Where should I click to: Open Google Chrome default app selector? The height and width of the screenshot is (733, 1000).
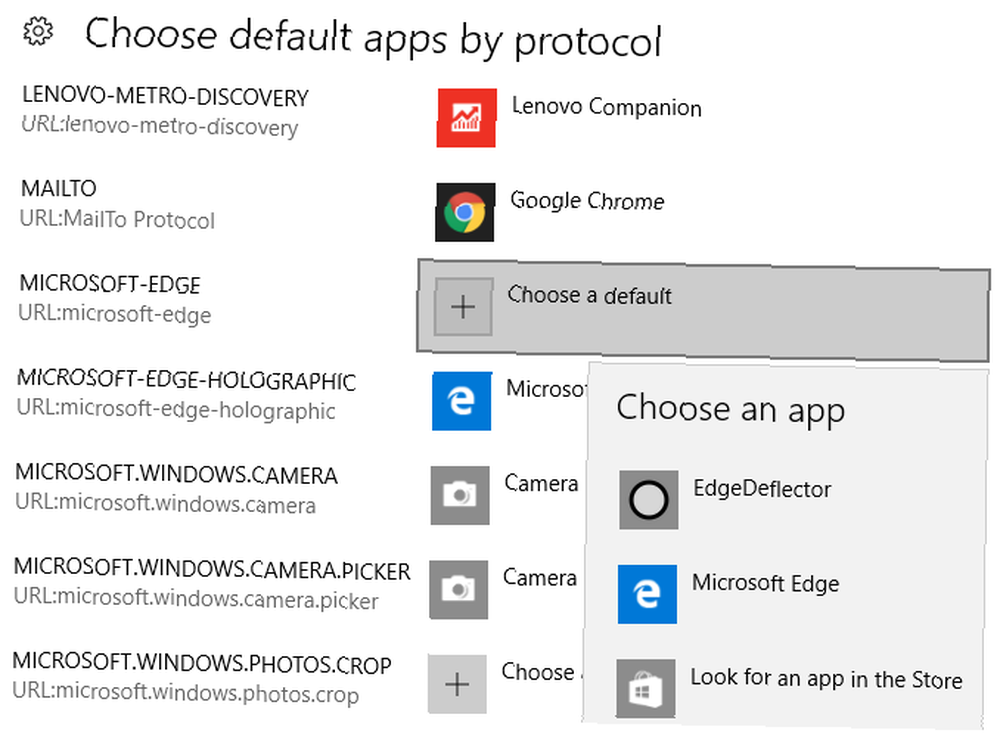click(587, 201)
